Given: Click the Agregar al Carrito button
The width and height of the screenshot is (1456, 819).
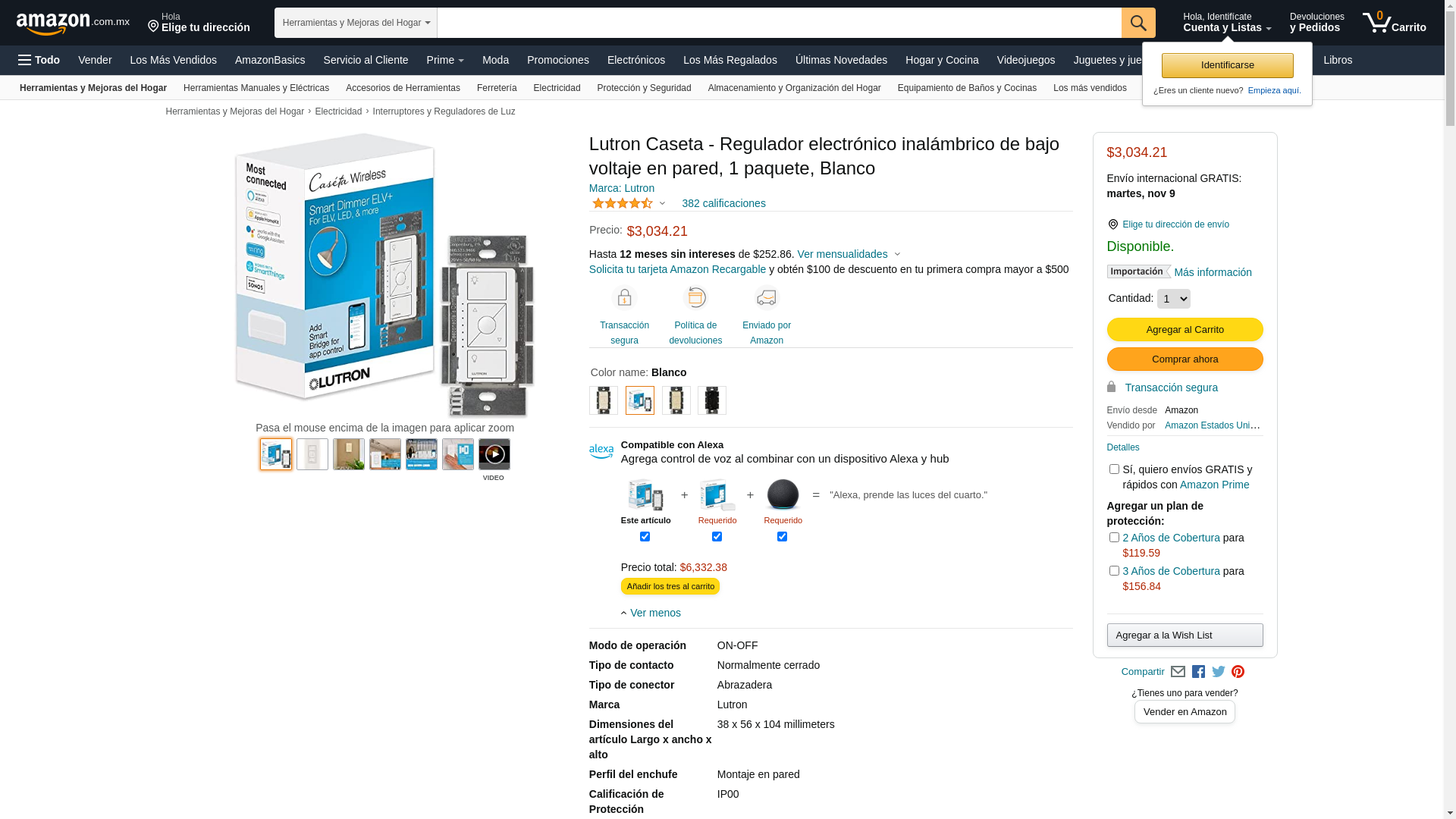Looking at the screenshot, I should 1185,330.
